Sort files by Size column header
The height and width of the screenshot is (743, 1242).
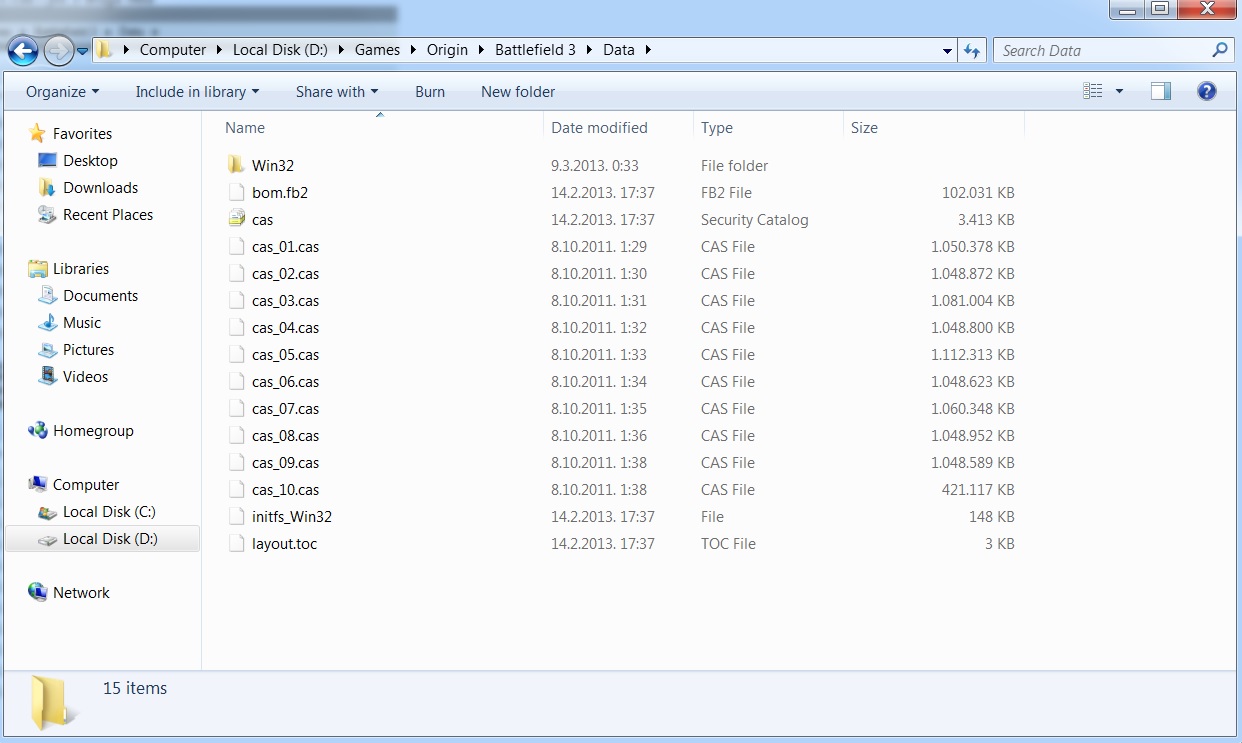pyautogui.click(x=864, y=128)
